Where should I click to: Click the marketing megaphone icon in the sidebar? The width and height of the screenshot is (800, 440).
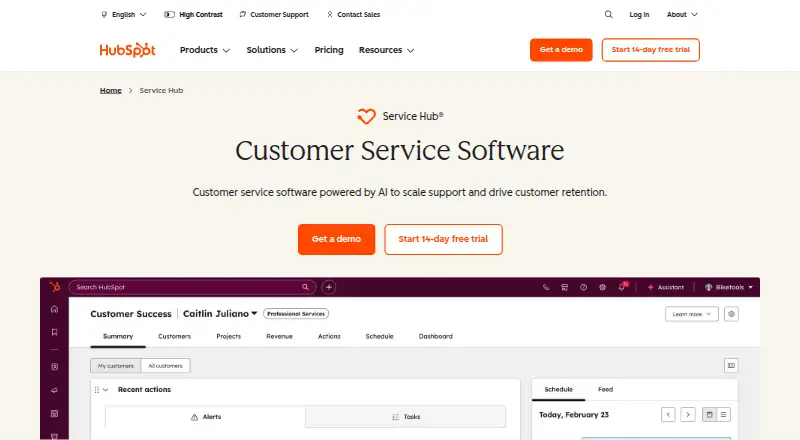(x=54, y=390)
